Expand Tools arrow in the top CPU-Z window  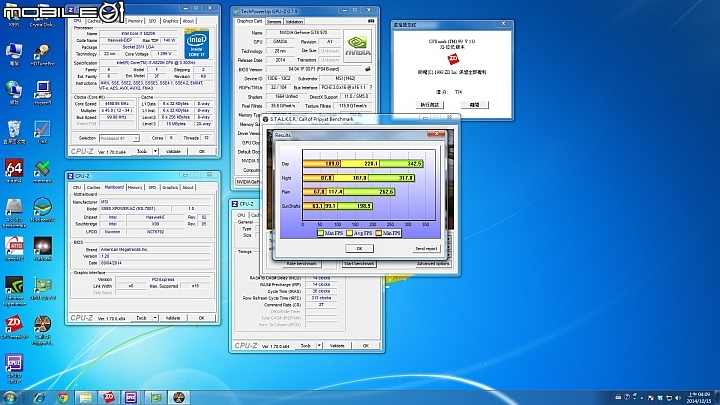tap(155, 151)
